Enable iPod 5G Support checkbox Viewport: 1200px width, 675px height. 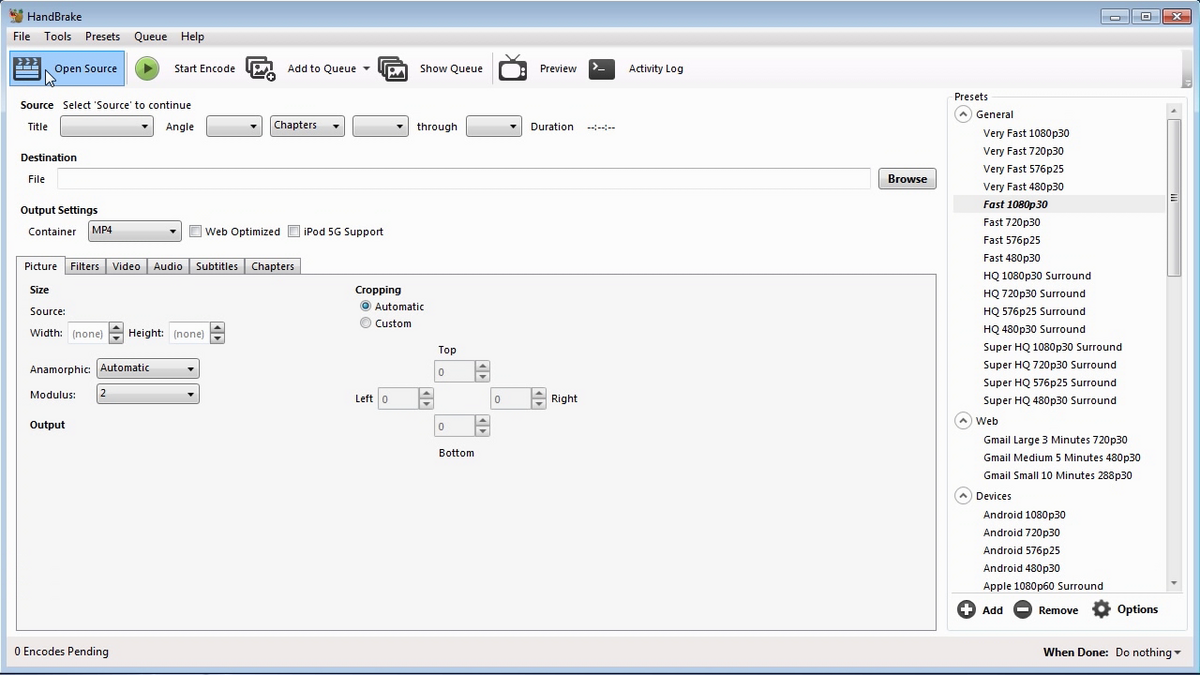(294, 231)
